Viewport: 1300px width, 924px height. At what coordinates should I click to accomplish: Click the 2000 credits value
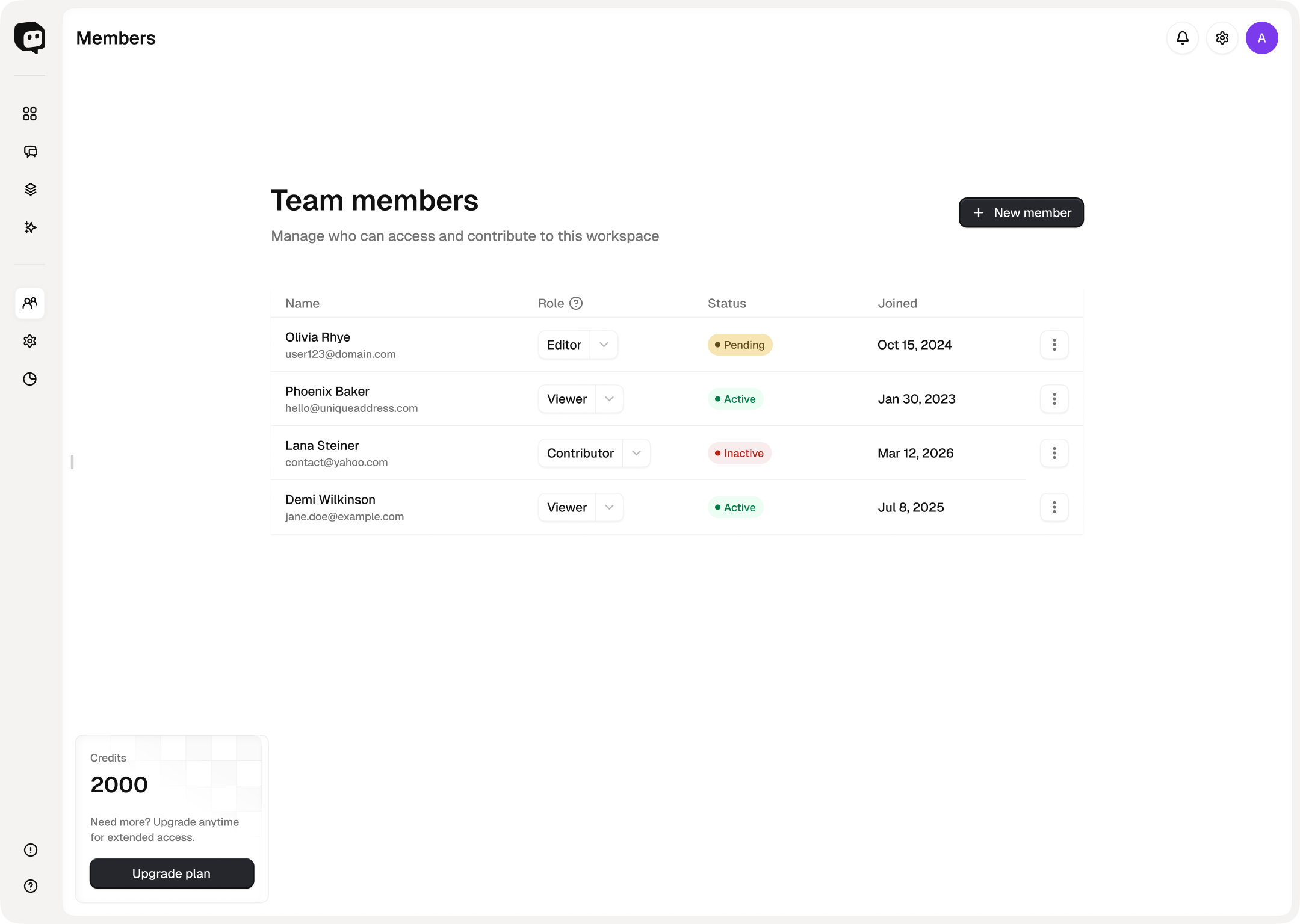pos(119,784)
